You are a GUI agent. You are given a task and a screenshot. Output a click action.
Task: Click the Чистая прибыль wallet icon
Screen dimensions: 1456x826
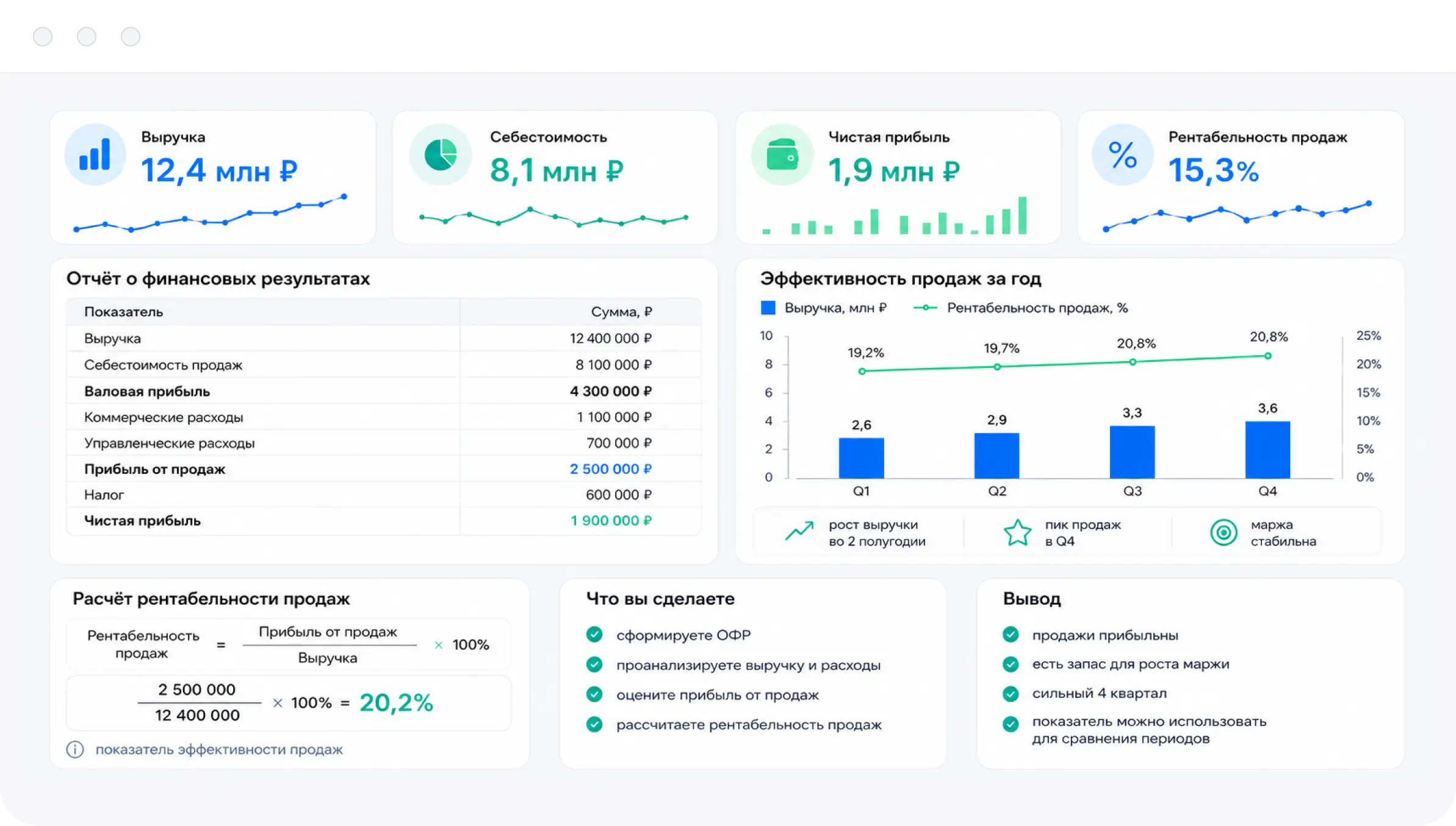[782, 154]
